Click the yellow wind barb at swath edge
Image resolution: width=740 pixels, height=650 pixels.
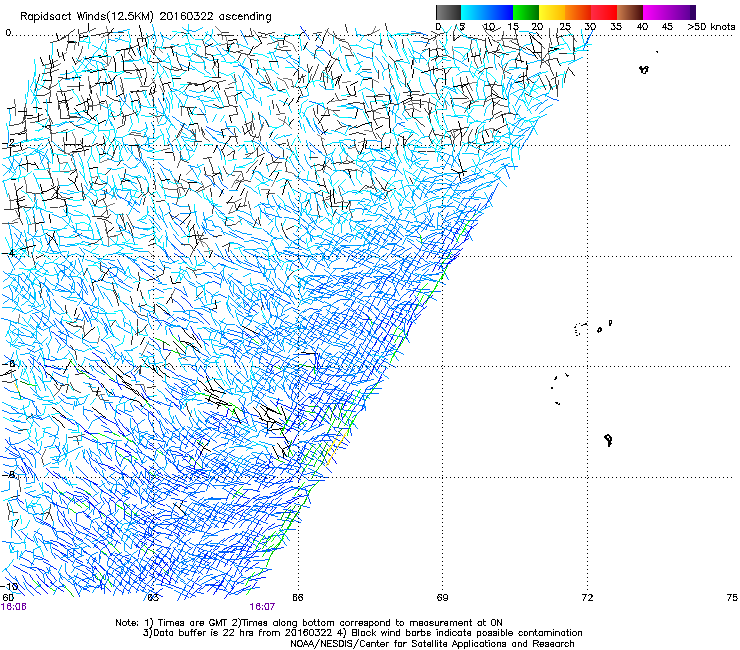[x=337, y=447]
